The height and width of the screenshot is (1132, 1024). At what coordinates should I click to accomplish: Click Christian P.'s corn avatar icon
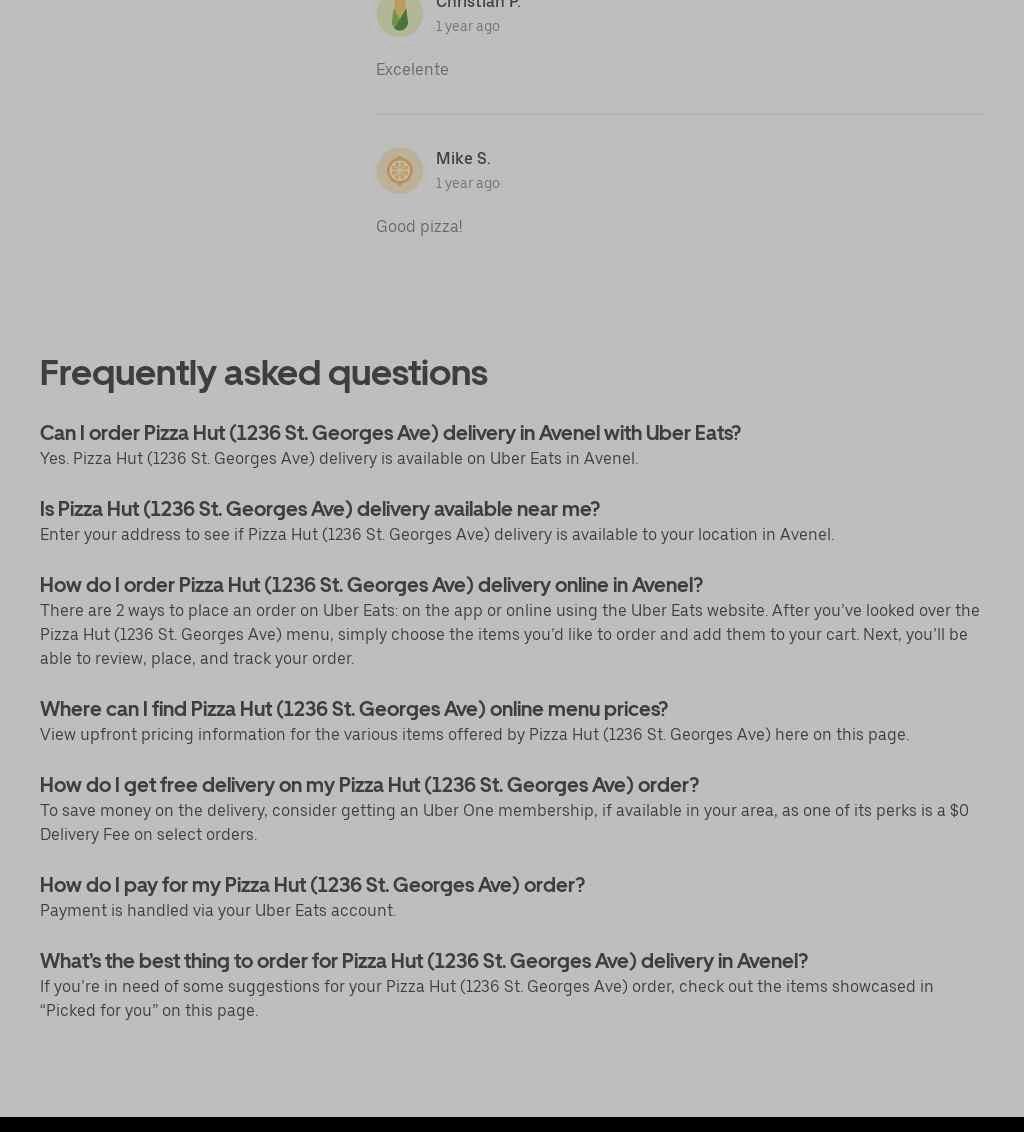click(x=399, y=15)
